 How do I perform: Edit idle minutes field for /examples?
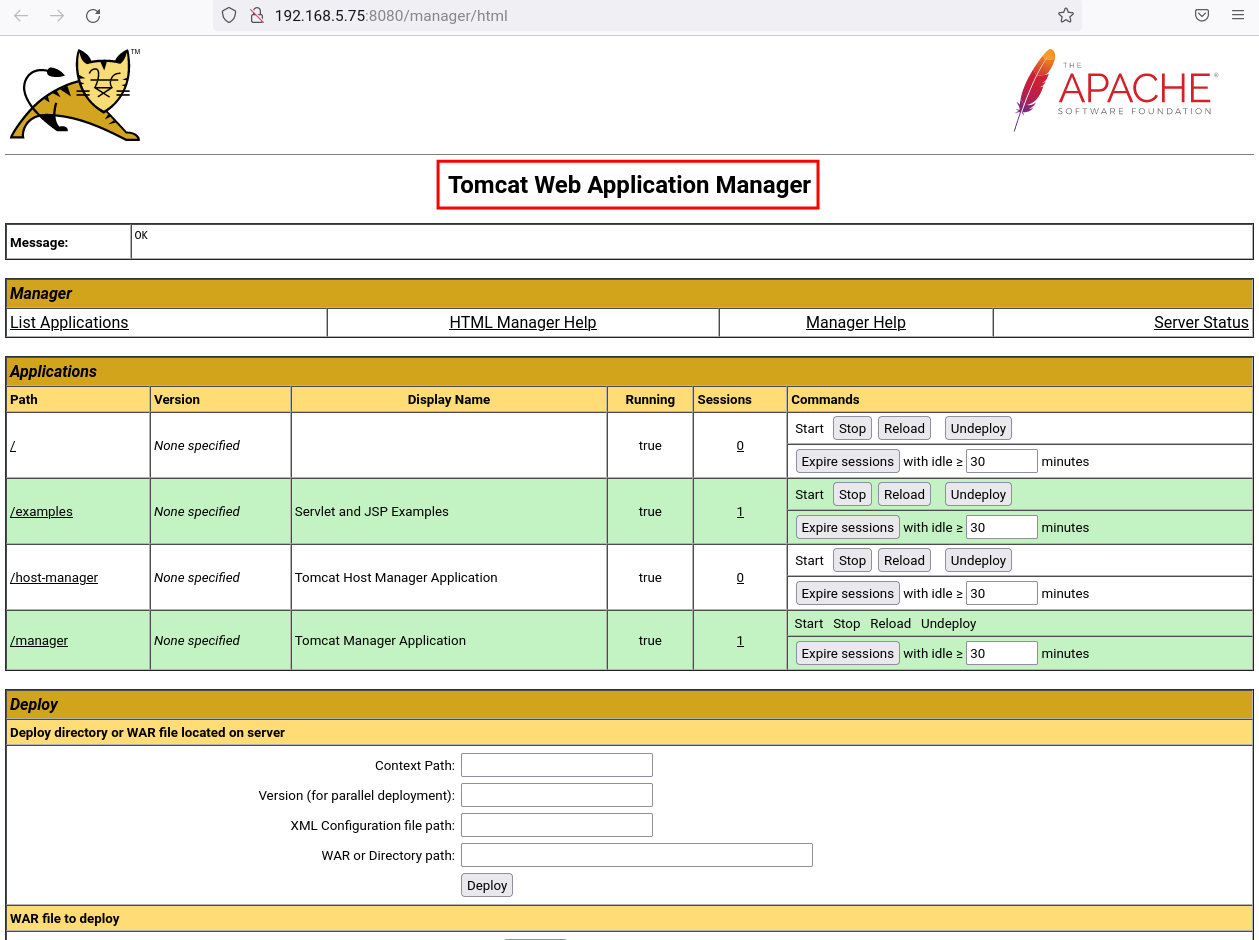(1001, 527)
